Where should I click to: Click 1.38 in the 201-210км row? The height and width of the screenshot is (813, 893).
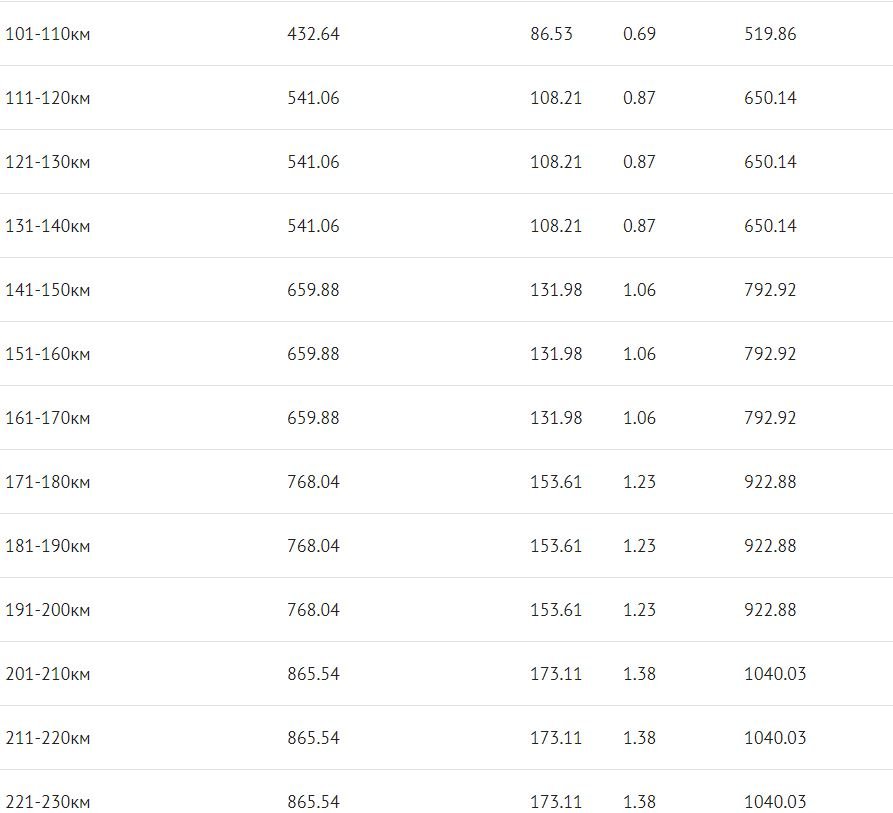(x=639, y=674)
